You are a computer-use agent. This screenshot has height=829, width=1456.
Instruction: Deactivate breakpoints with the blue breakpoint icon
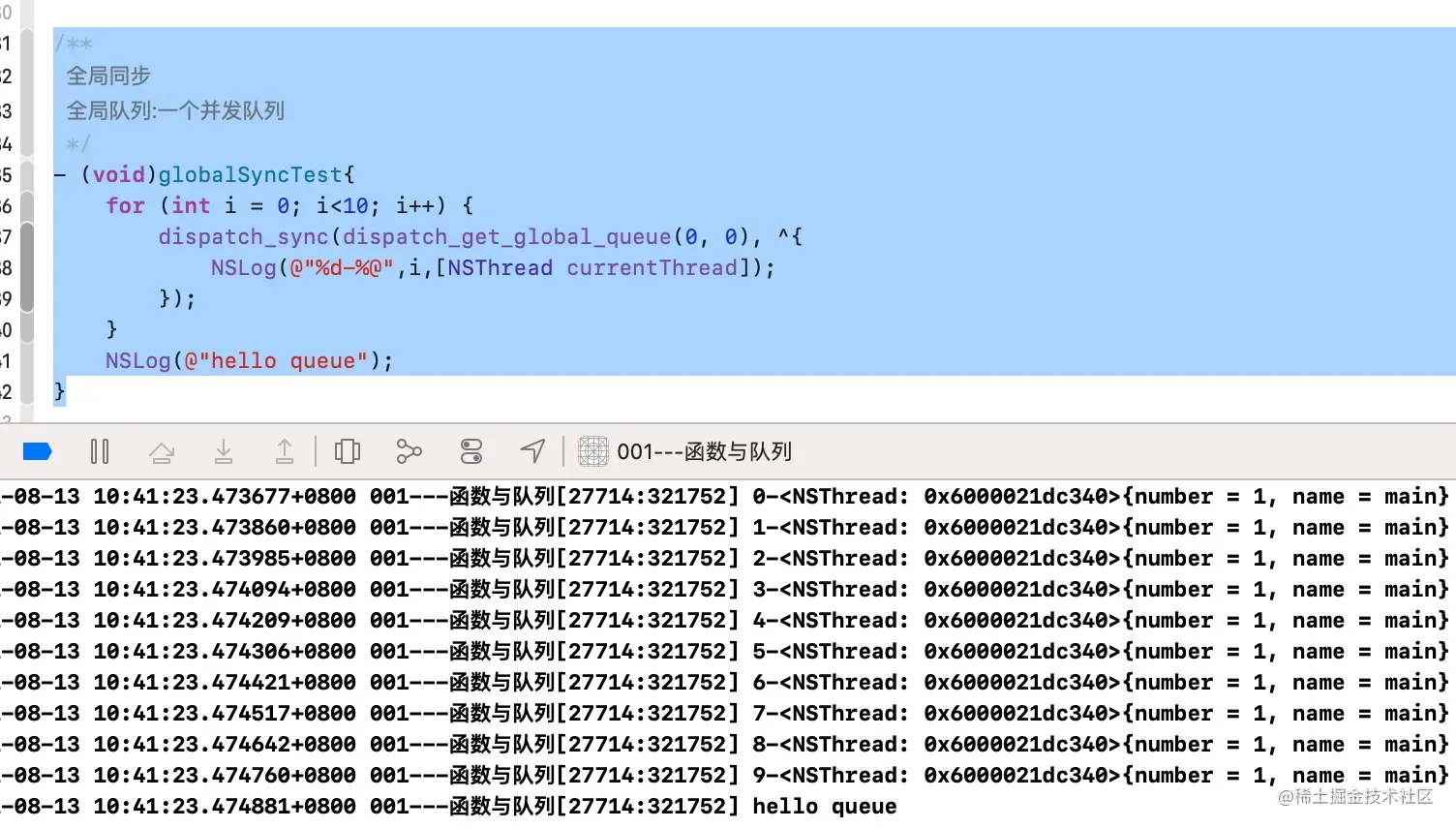pyautogui.click(x=37, y=451)
